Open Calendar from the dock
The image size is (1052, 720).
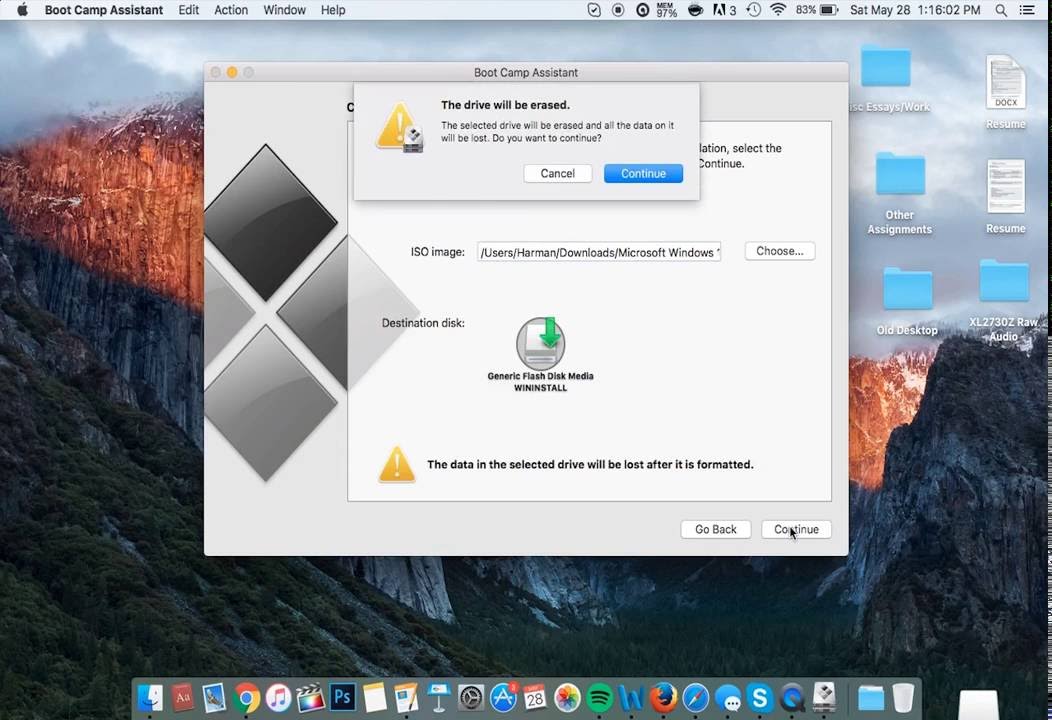pos(535,698)
